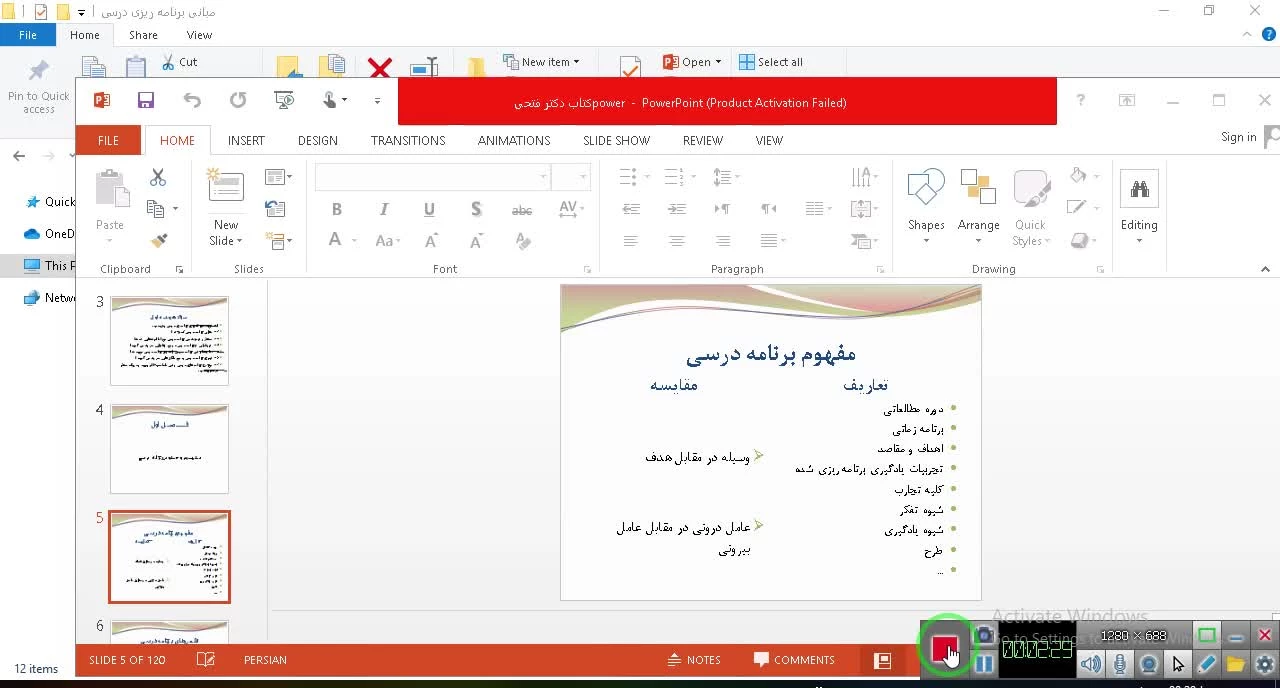Toggle the recorder's microphone input
1280x688 pixels.
(x=1120, y=664)
